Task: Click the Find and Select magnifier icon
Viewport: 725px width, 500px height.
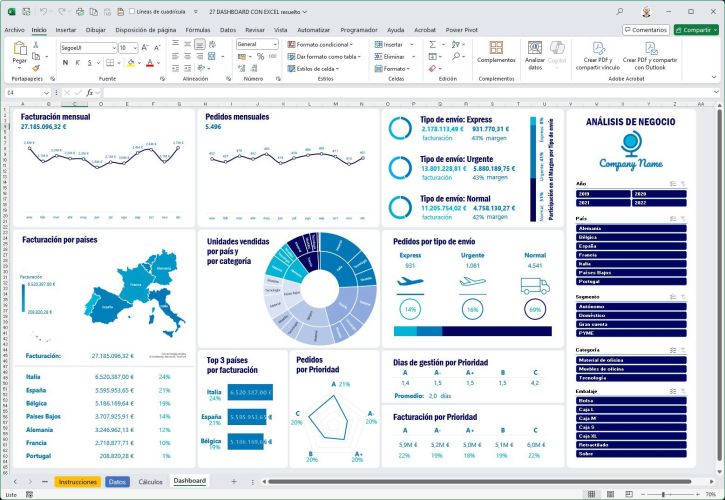Action: click(456, 56)
